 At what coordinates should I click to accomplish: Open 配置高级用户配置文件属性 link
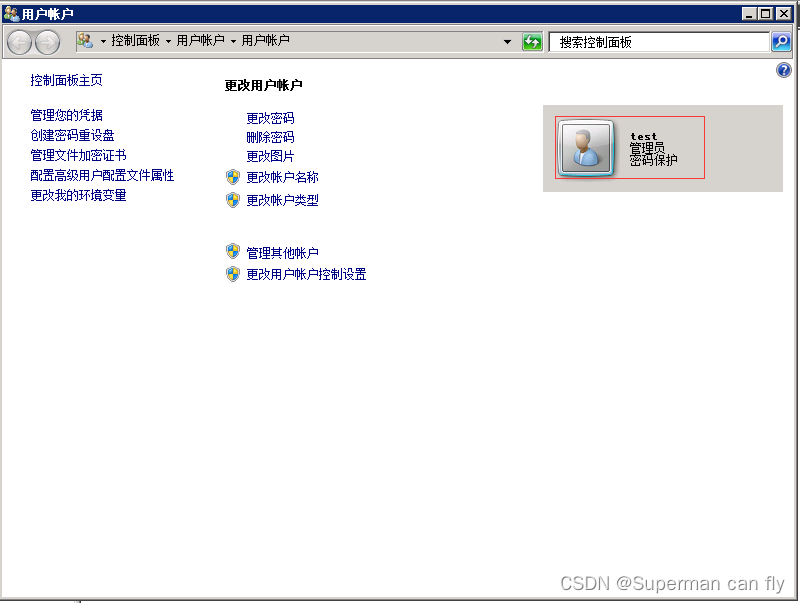point(102,175)
